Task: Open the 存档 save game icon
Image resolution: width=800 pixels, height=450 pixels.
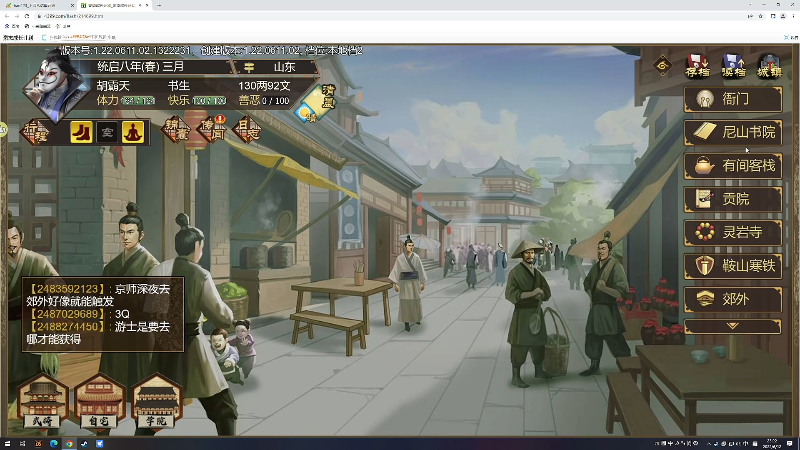Action: [x=697, y=66]
